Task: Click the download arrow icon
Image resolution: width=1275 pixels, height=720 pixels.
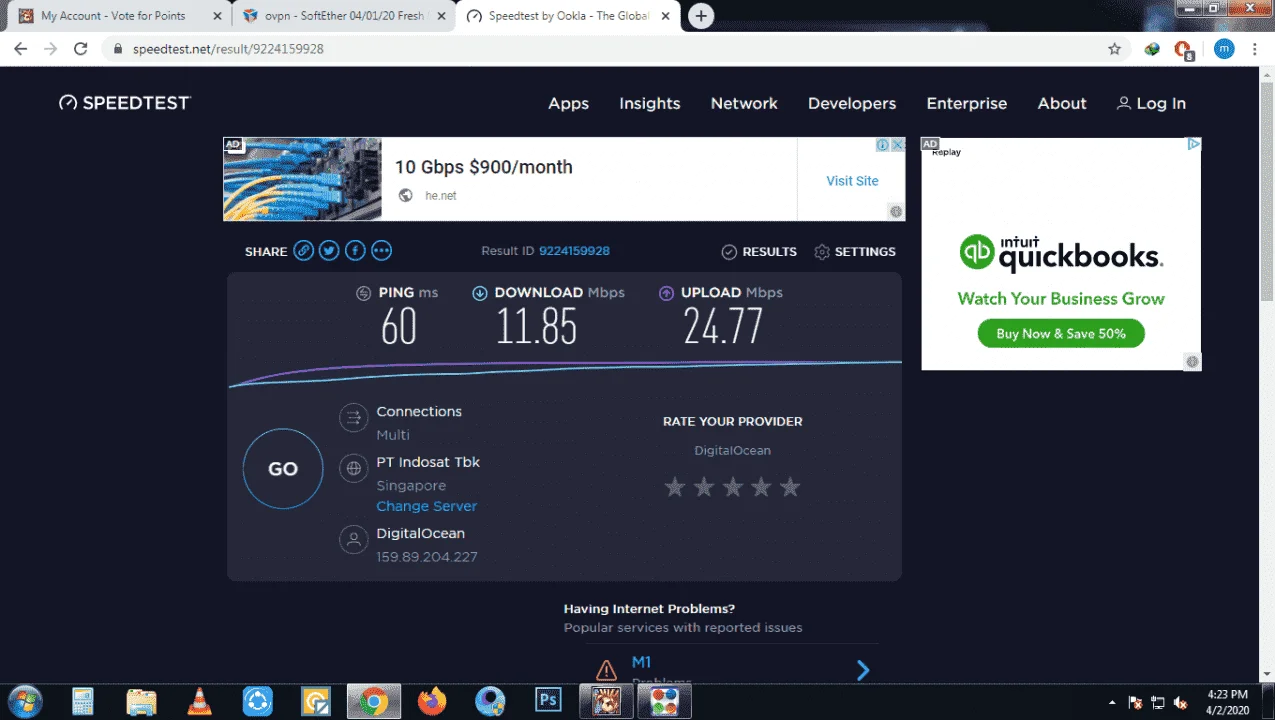Action: click(x=479, y=293)
